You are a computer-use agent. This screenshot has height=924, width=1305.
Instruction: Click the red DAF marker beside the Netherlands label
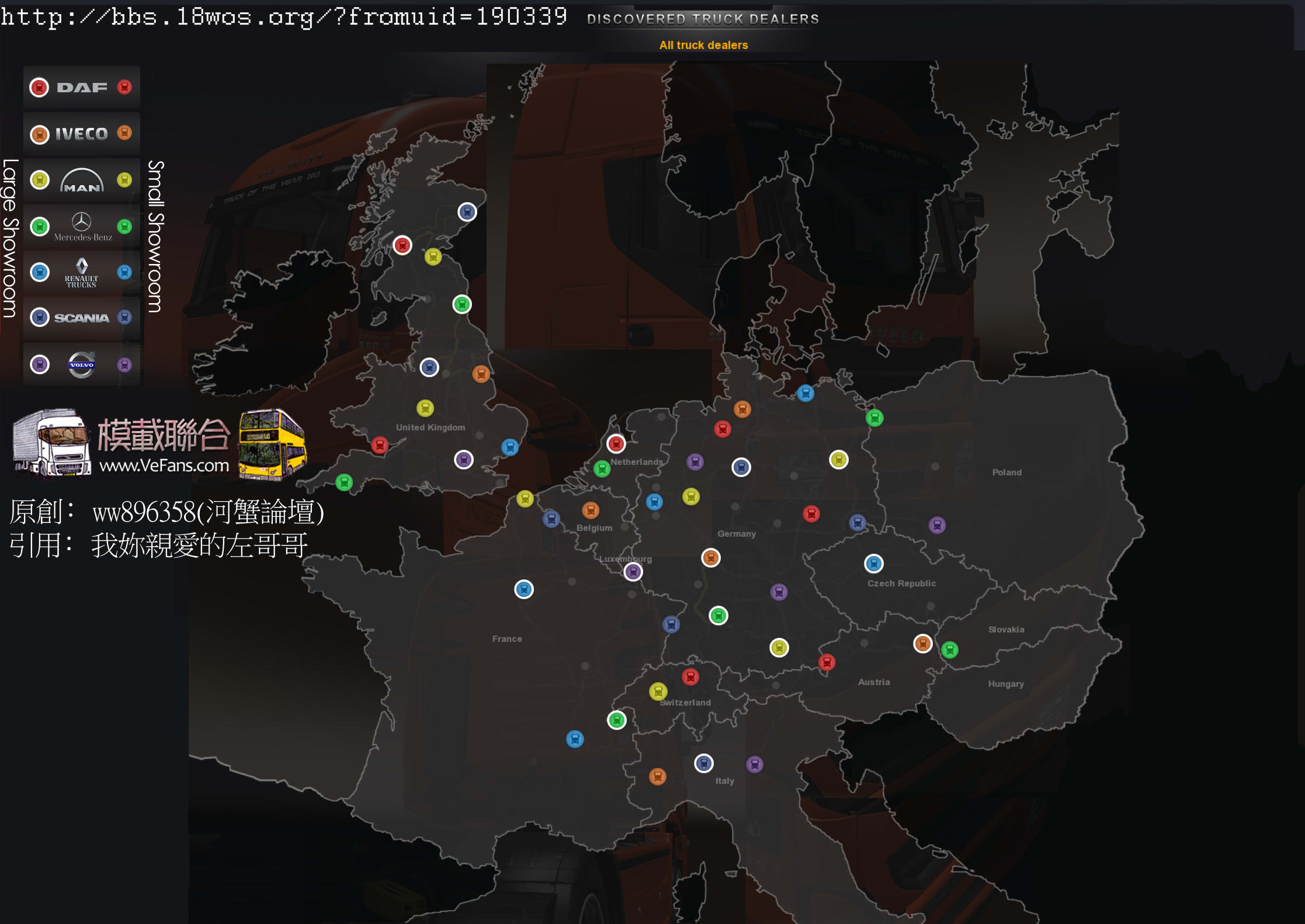pos(616,444)
